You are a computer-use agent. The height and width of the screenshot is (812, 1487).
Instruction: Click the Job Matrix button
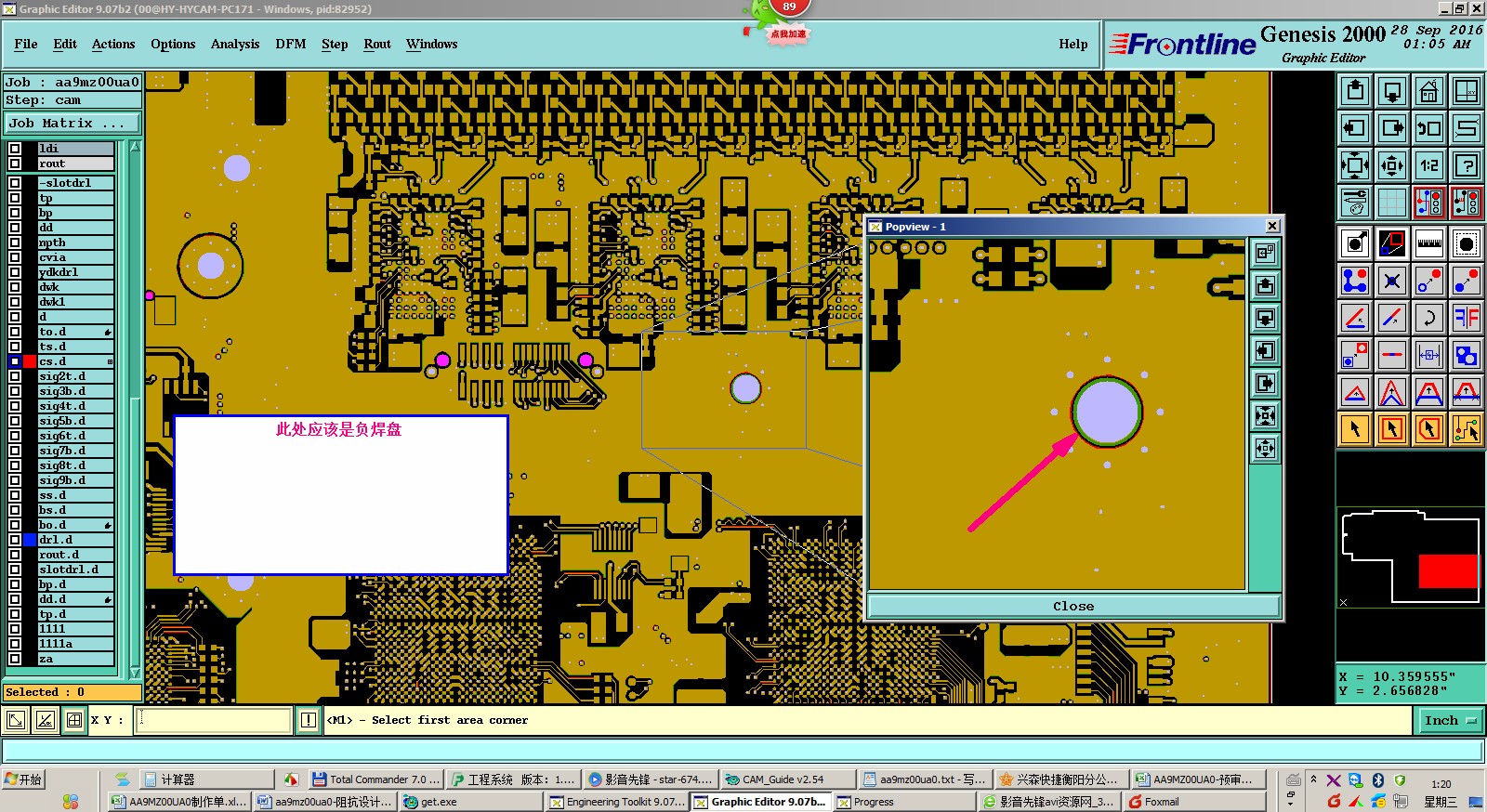[x=72, y=123]
